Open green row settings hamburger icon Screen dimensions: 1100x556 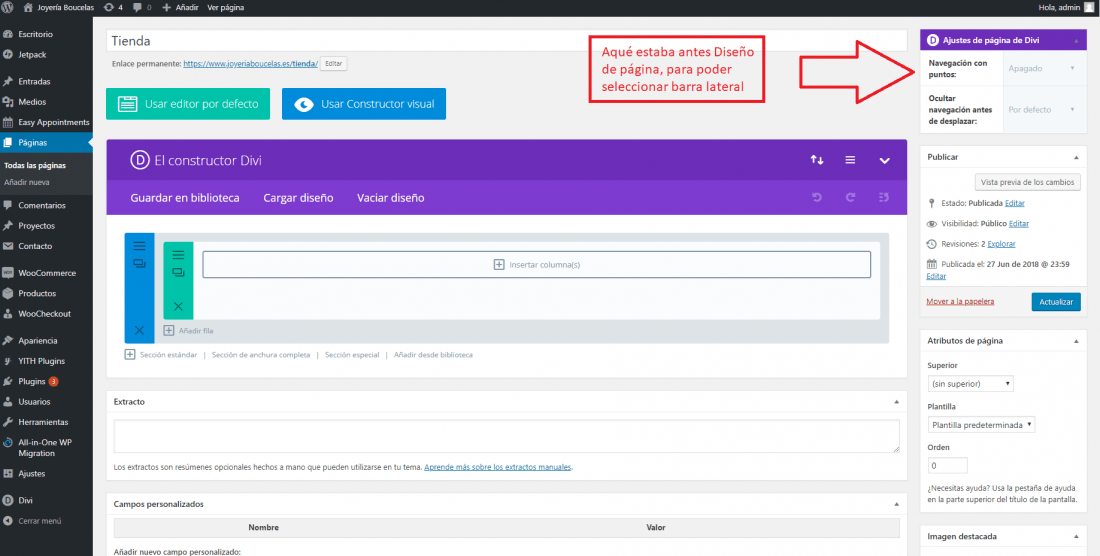[178, 255]
